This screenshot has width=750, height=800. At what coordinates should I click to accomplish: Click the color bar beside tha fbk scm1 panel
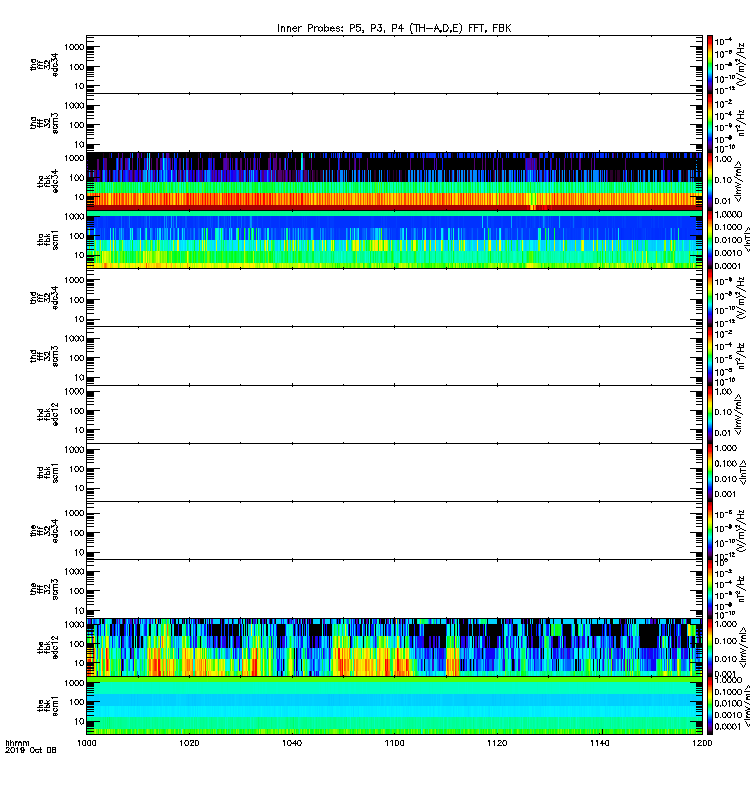[x=710, y=239]
